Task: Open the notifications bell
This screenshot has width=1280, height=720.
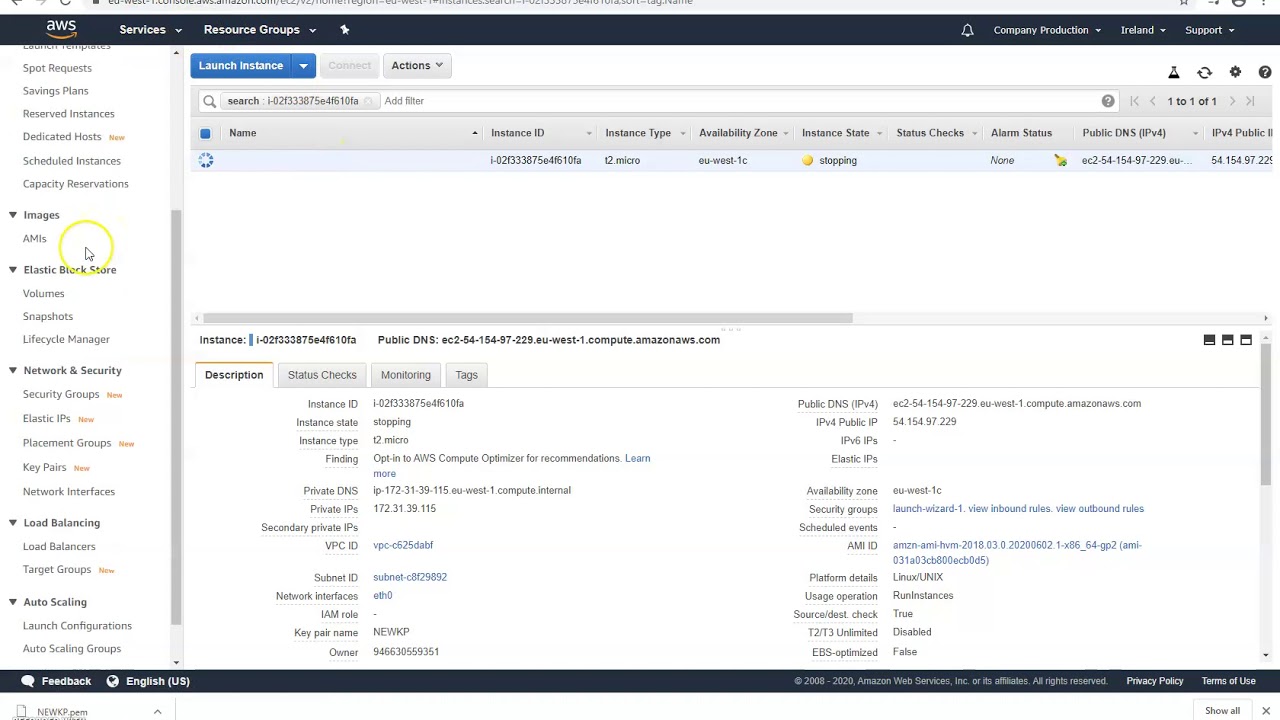Action: coord(967,30)
